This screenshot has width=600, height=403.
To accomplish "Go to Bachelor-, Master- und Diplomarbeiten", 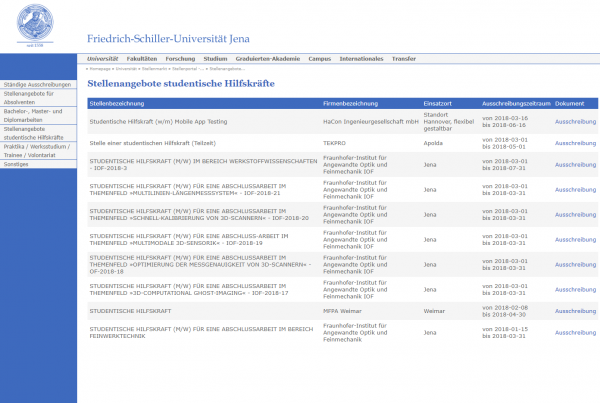I will pos(36,115).
